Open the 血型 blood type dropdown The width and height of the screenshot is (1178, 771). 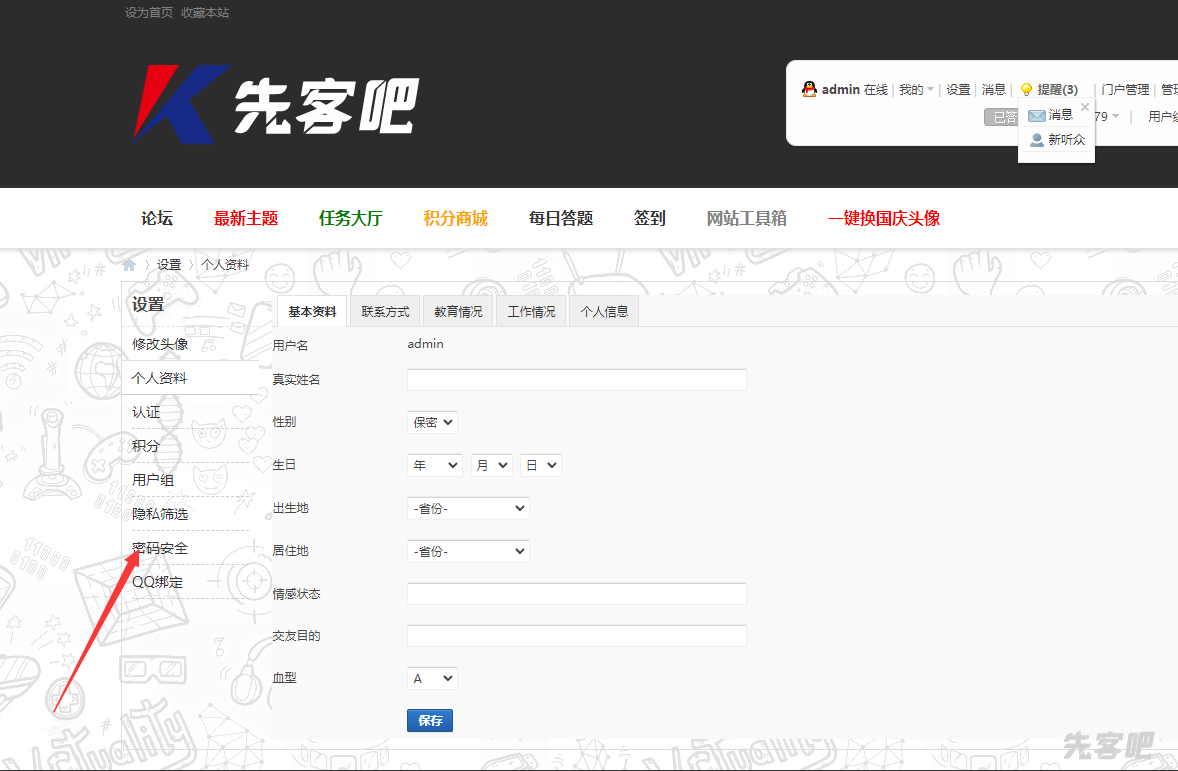[x=432, y=678]
